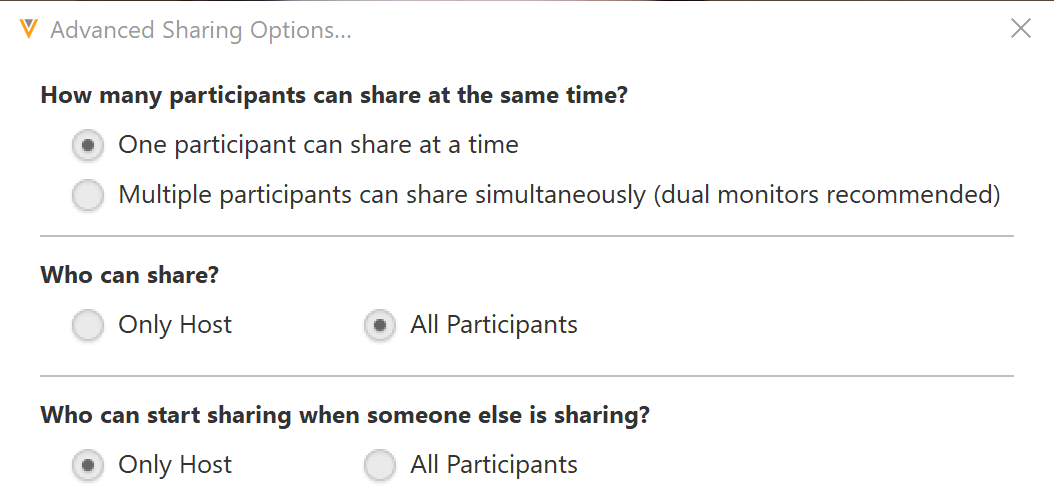1054x495 pixels.
Task: Click the divider line above 'Who can share?'
Action: tap(526, 236)
